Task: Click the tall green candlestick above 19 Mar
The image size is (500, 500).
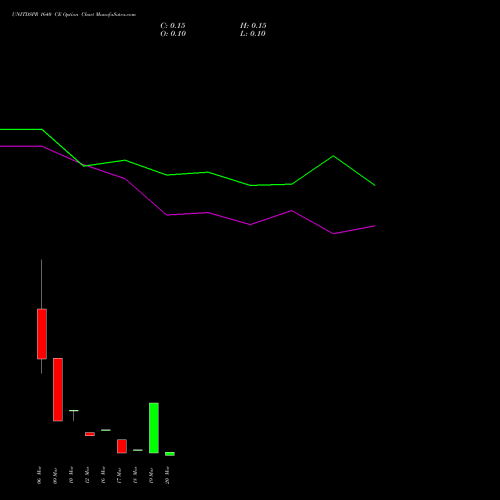Action: (154, 428)
